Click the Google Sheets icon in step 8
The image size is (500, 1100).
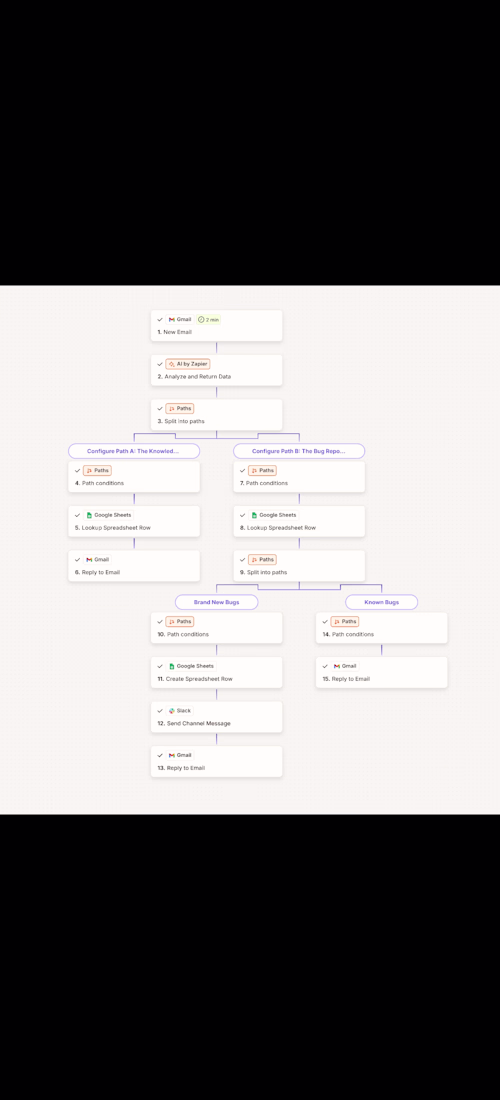click(x=255, y=515)
